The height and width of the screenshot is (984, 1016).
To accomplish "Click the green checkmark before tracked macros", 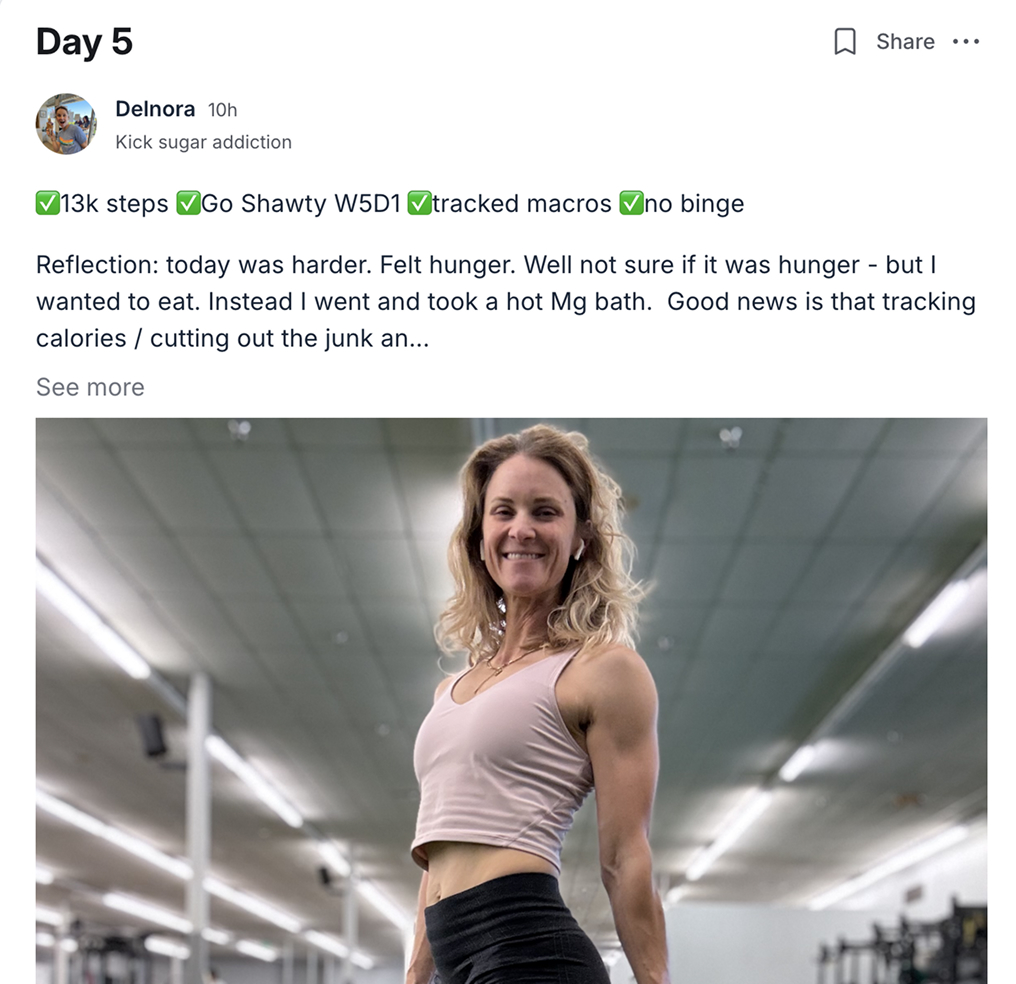I will coord(420,203).
